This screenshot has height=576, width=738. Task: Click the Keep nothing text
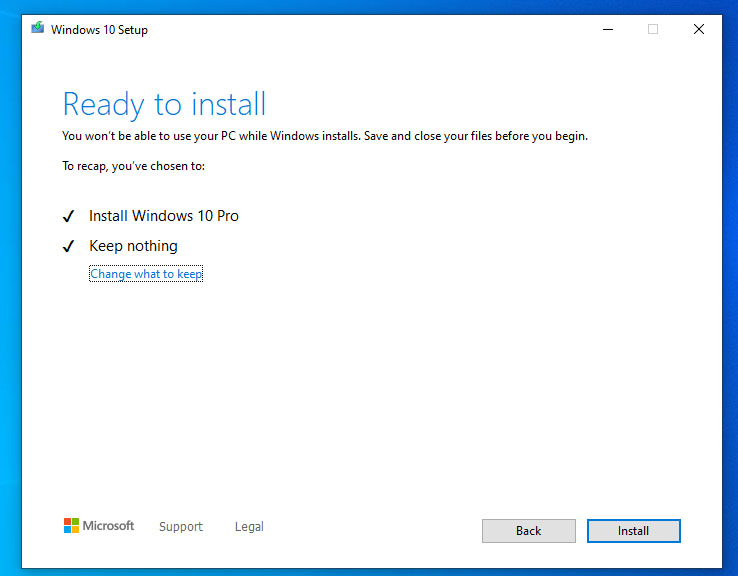(x=133, y=246)
